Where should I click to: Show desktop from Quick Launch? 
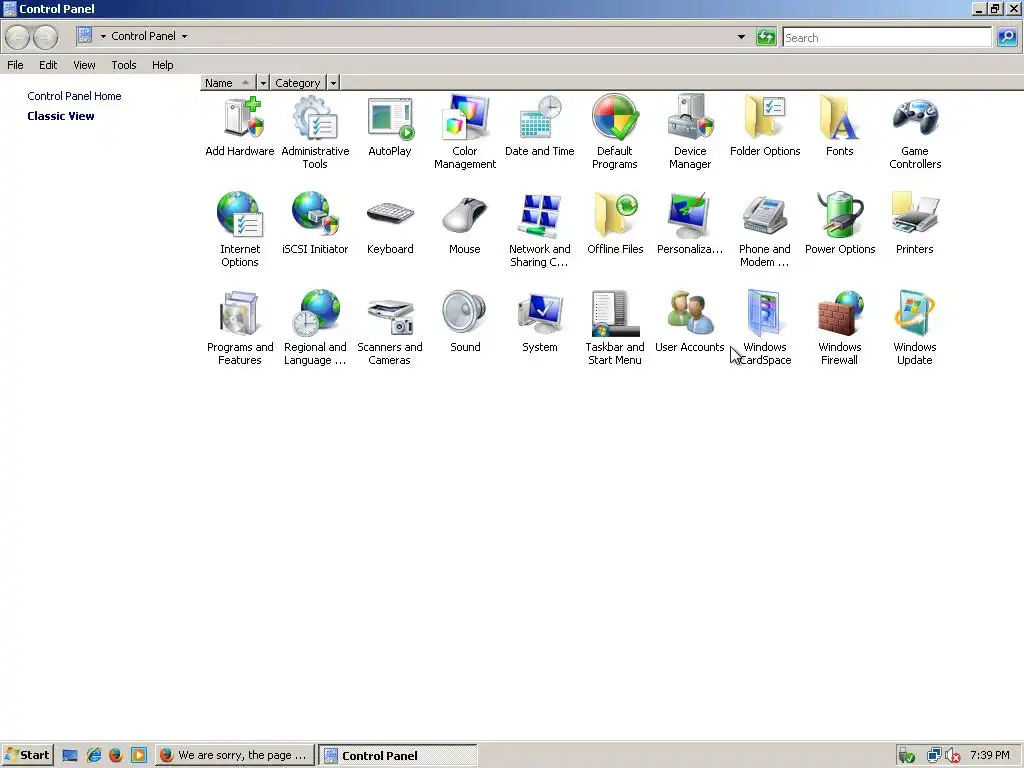click(x=70, y=756)
